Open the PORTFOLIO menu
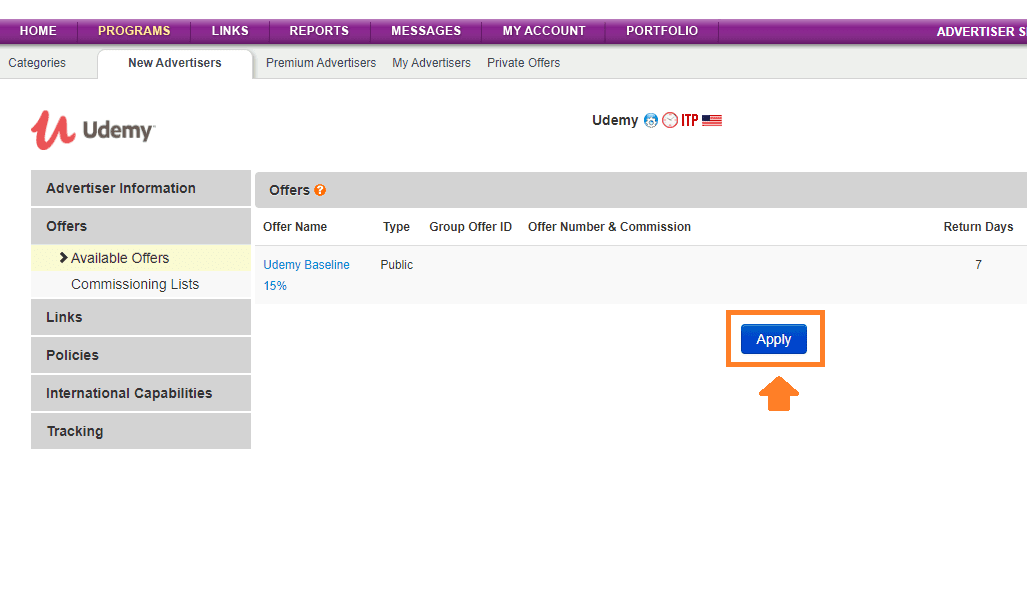The width and height of the screenshot is (1027, 600). click(662, 31)
